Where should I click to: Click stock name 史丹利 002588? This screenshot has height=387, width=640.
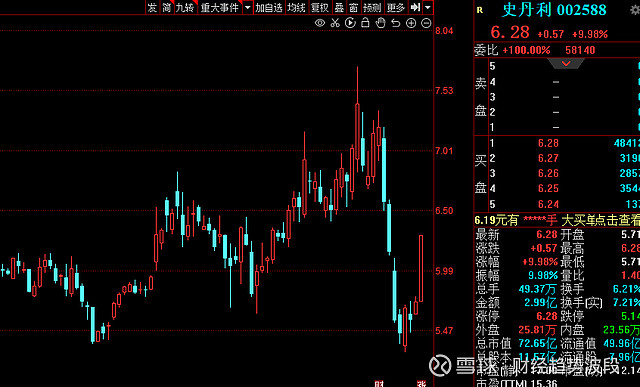554,10
